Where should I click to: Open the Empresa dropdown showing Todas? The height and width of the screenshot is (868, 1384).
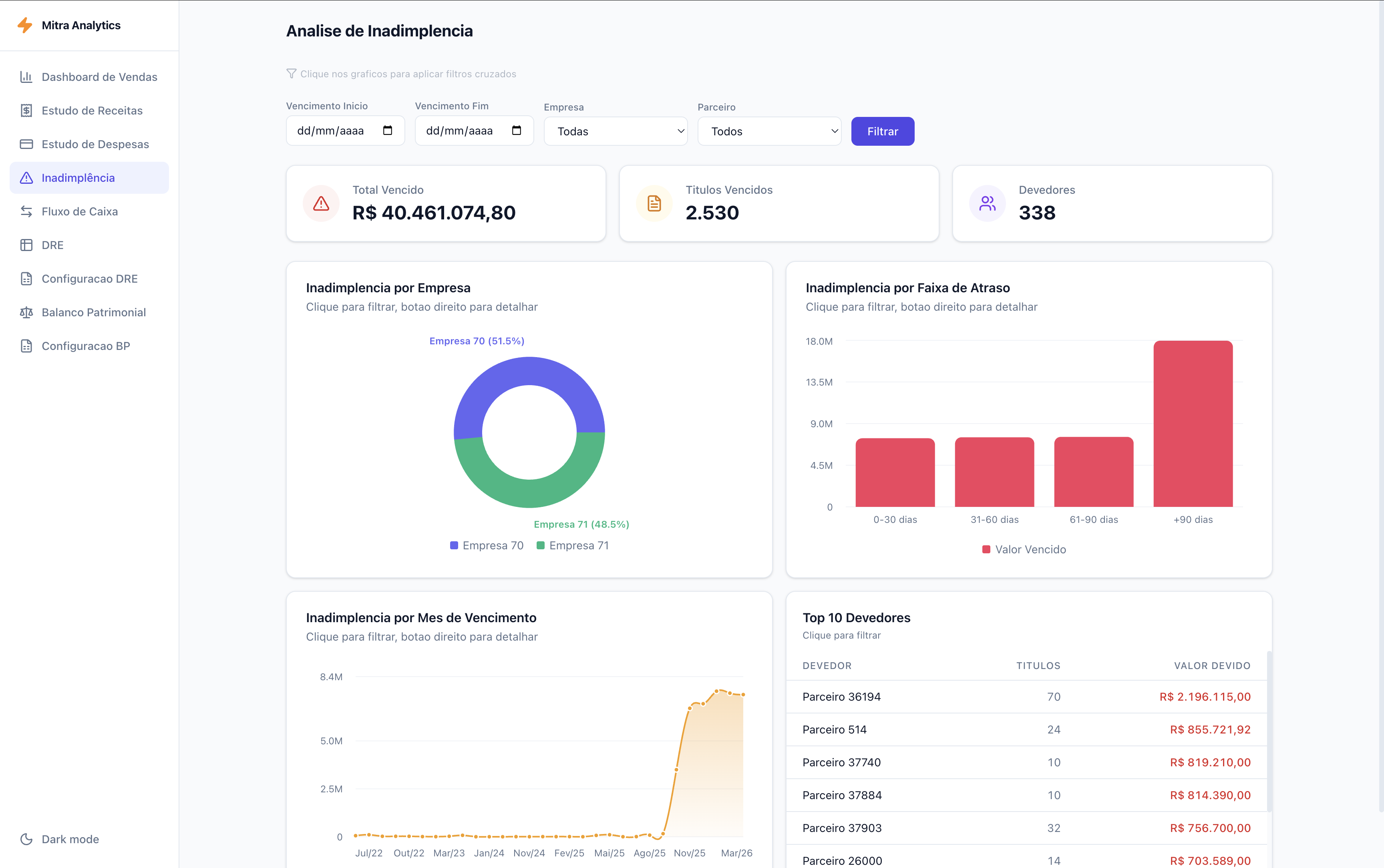point(616,131)
